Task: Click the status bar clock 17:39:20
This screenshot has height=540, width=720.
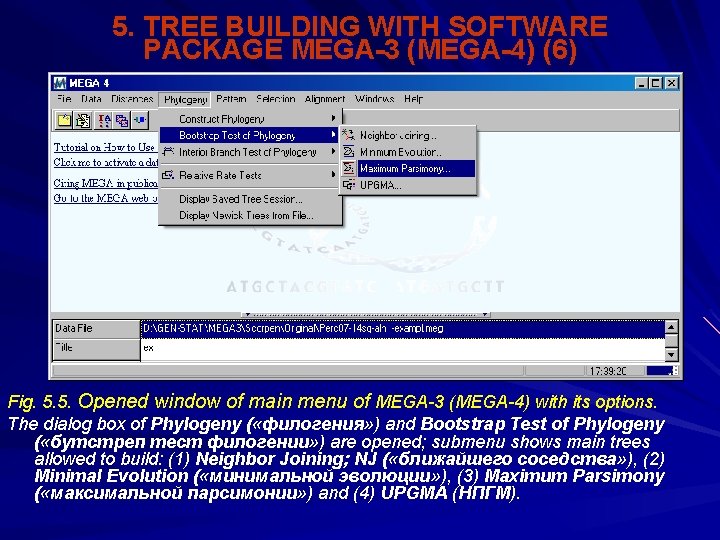Action: (x=608, y=371)
